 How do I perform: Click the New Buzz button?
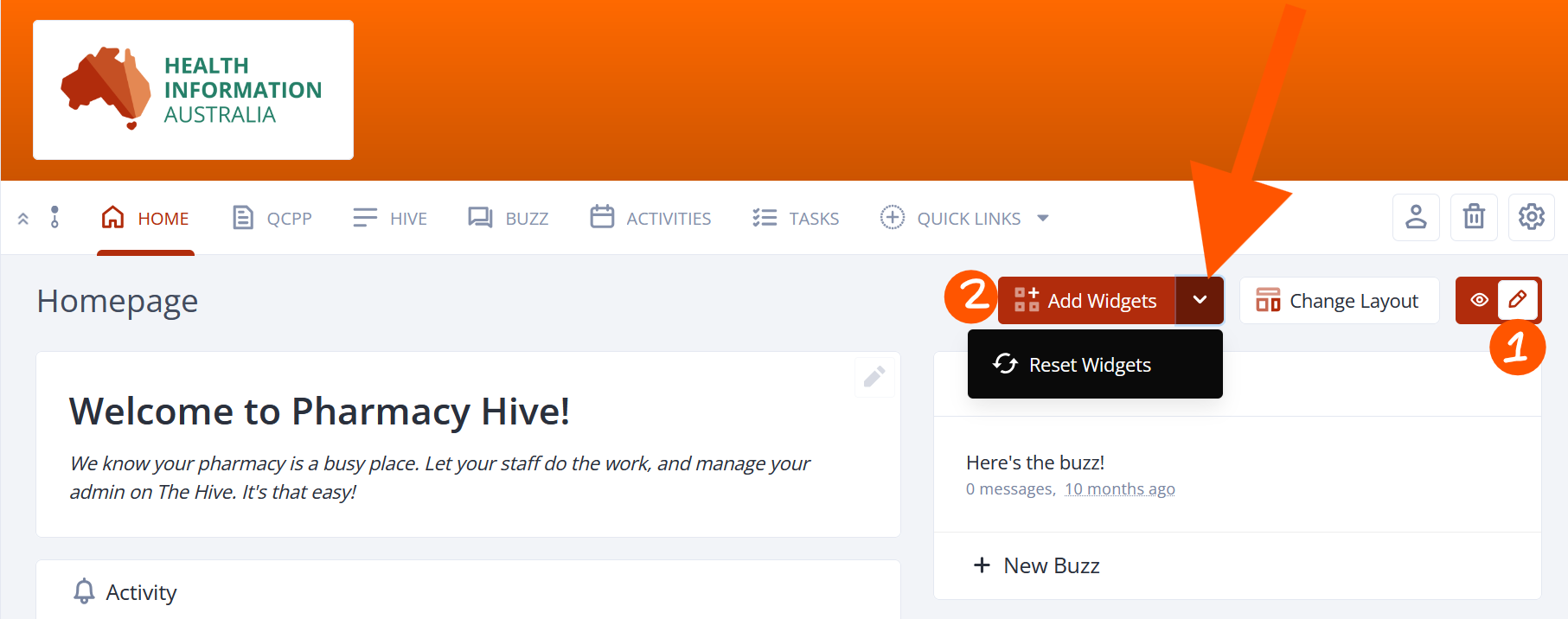point(1037,565)
